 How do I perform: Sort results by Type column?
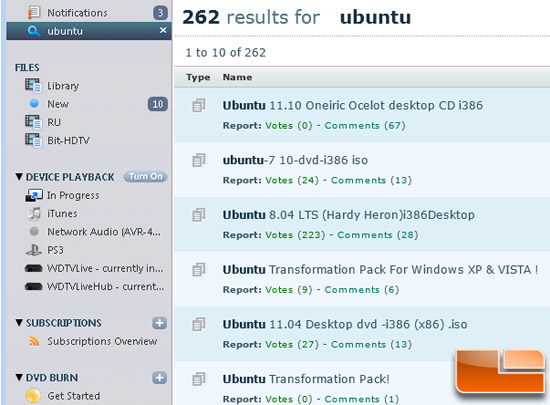point(198,77)
